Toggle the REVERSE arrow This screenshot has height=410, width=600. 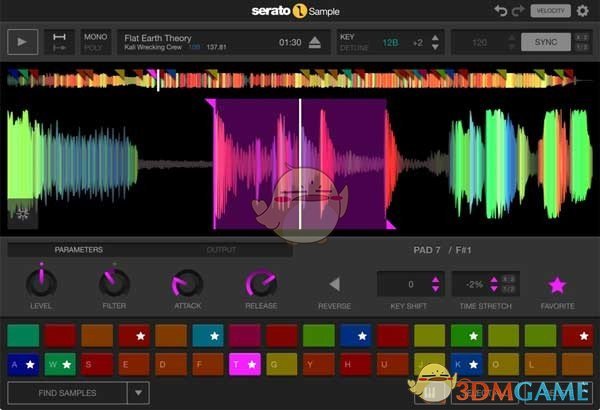tap(334, 284)
